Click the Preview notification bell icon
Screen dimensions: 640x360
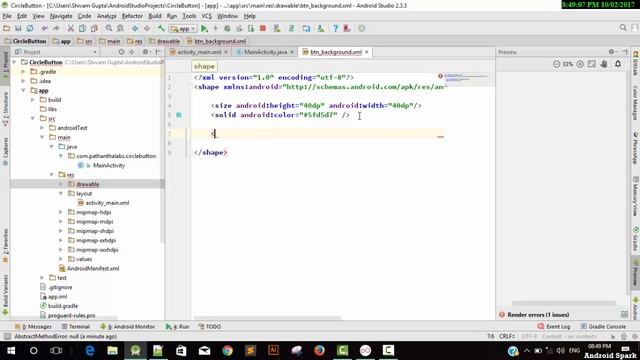click(618, 64)
